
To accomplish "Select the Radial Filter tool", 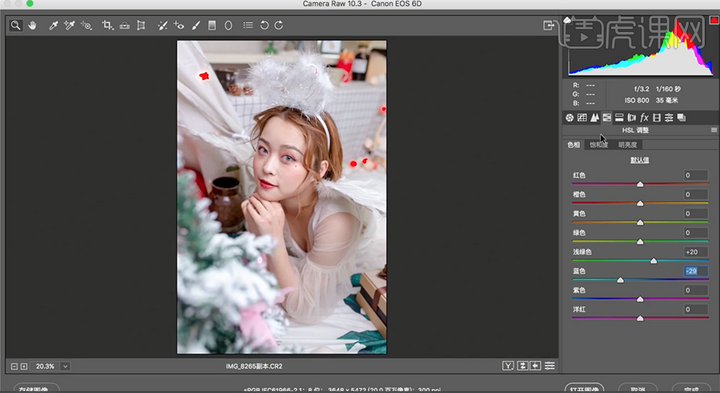I will 228,25.
